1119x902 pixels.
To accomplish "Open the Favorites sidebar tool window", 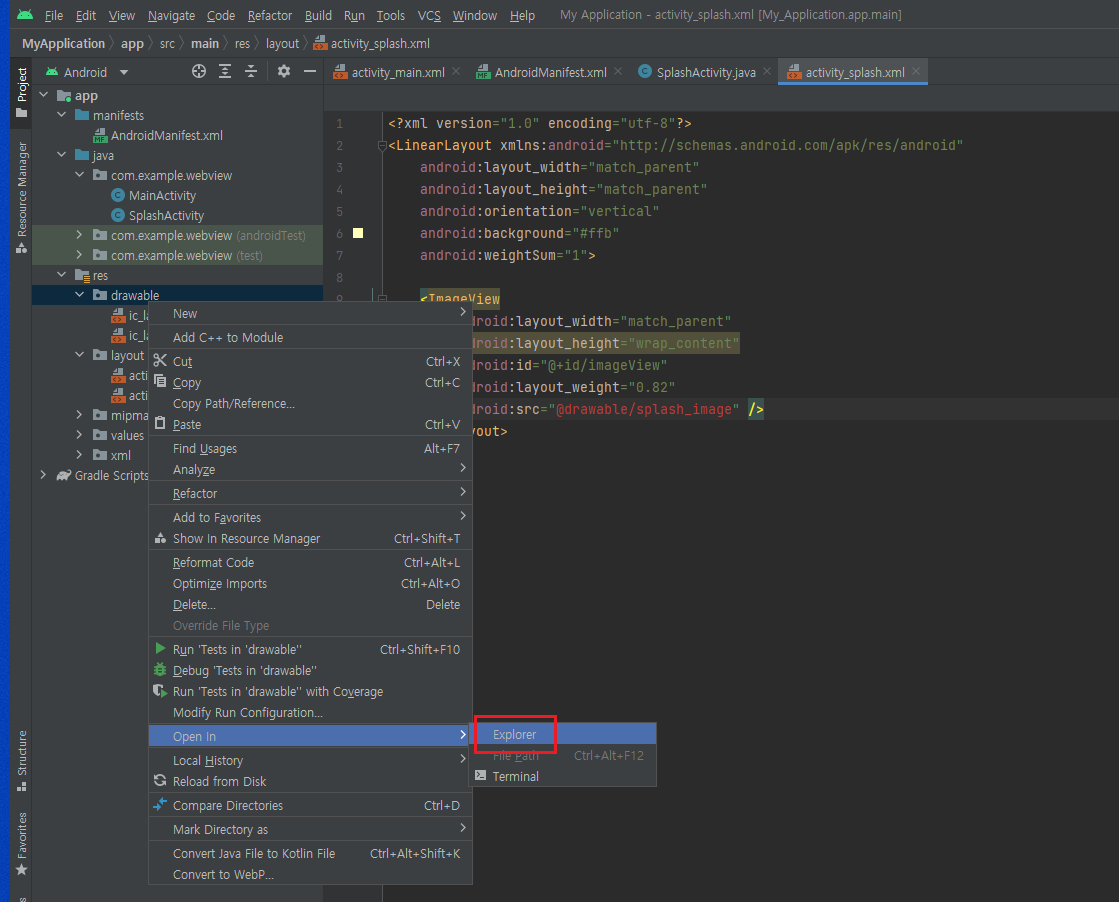I will (21, 844).
